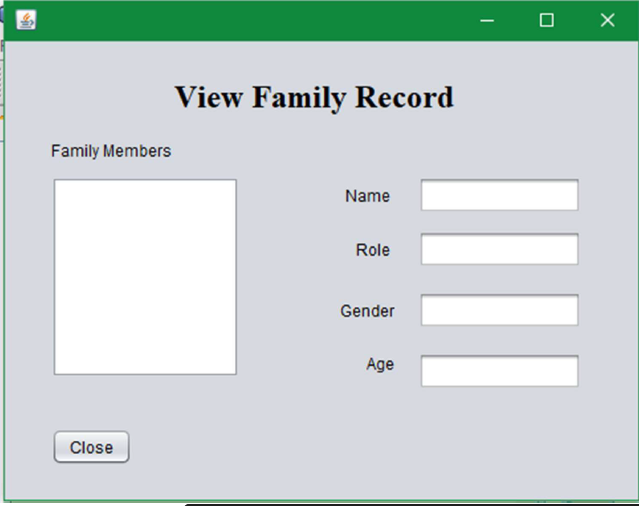The height and width of the screenshot is (506, 639).
Task: Click the Close button
Action: pos(91,447)
